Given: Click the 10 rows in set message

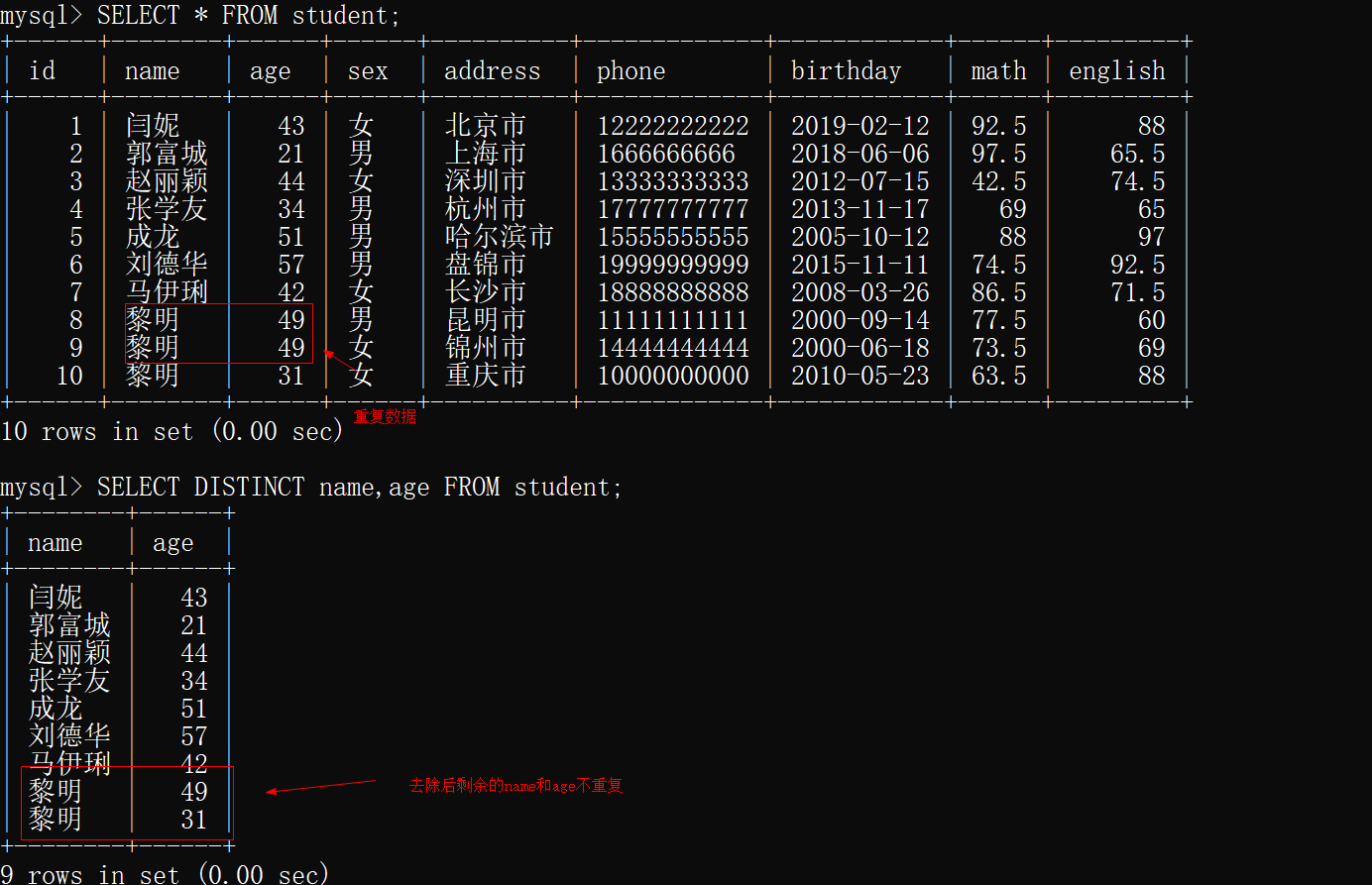Looking at the screenshot, I should pyautogui.click(x=171, y=431).
